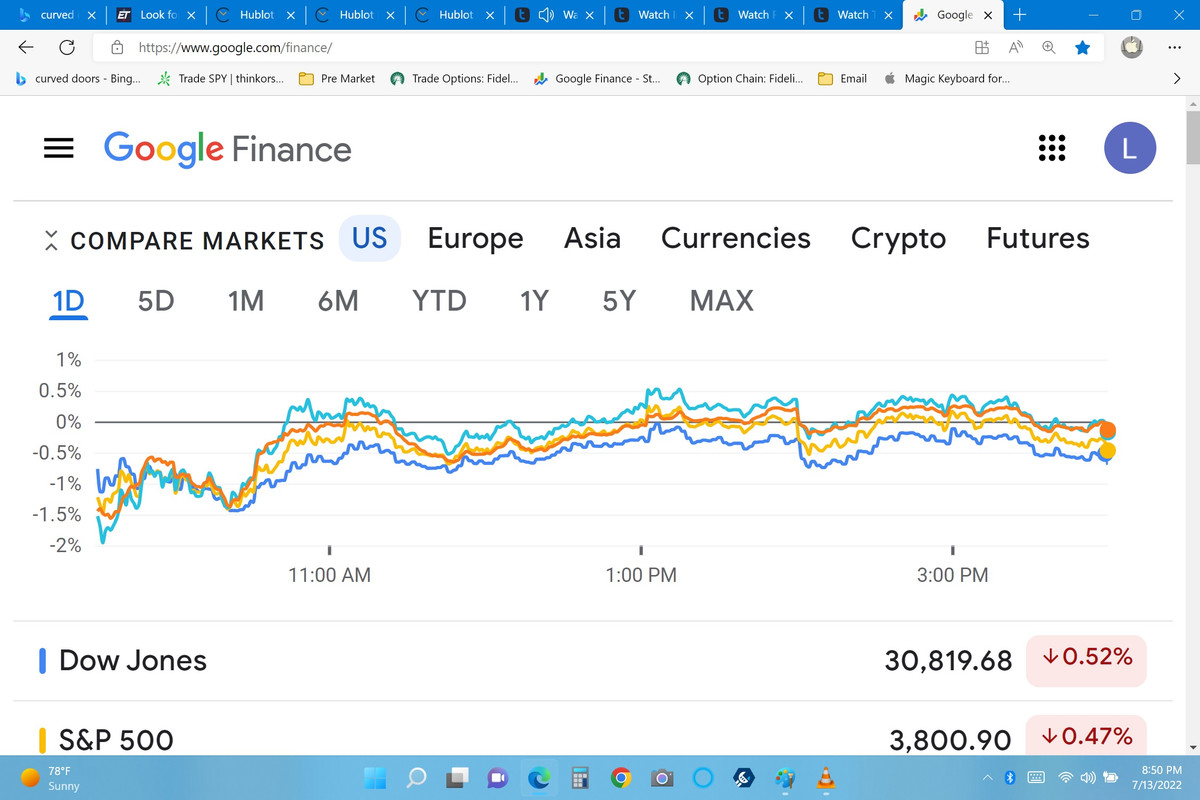
Task: Click S&P 500 0.47% change badge
Action: (1086, 738)
